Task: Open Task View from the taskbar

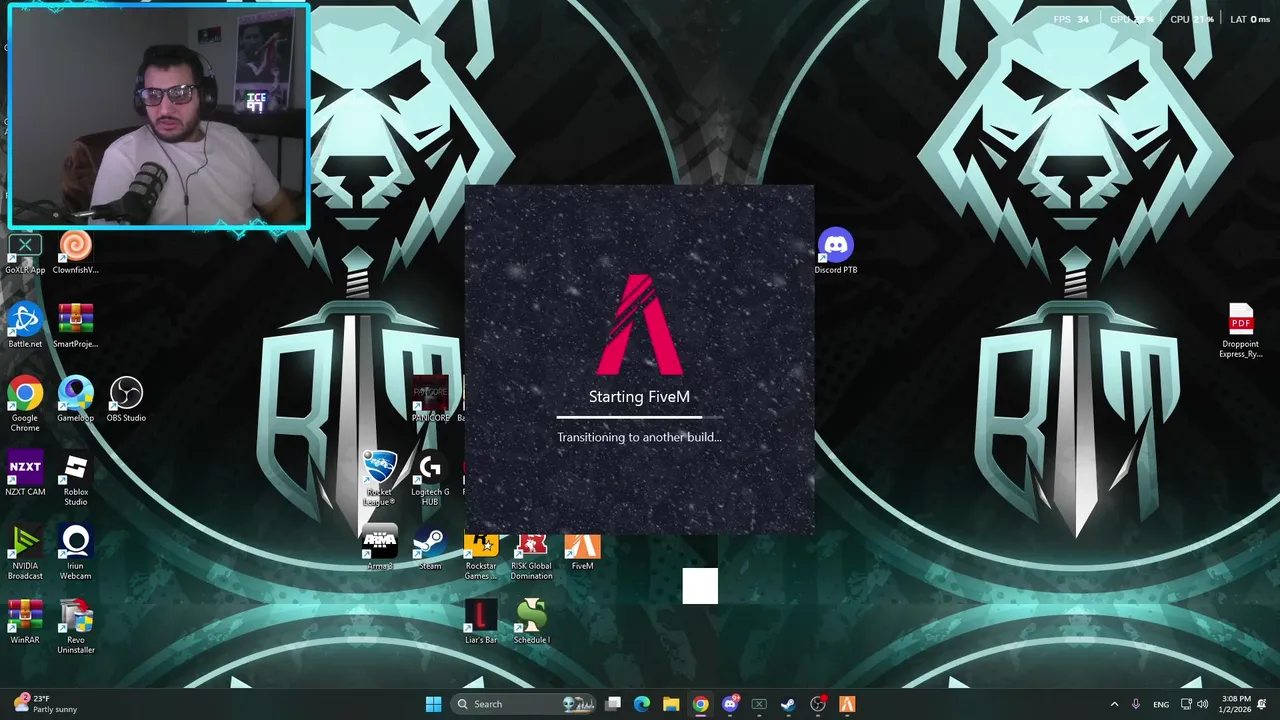Action: [613, 704]
